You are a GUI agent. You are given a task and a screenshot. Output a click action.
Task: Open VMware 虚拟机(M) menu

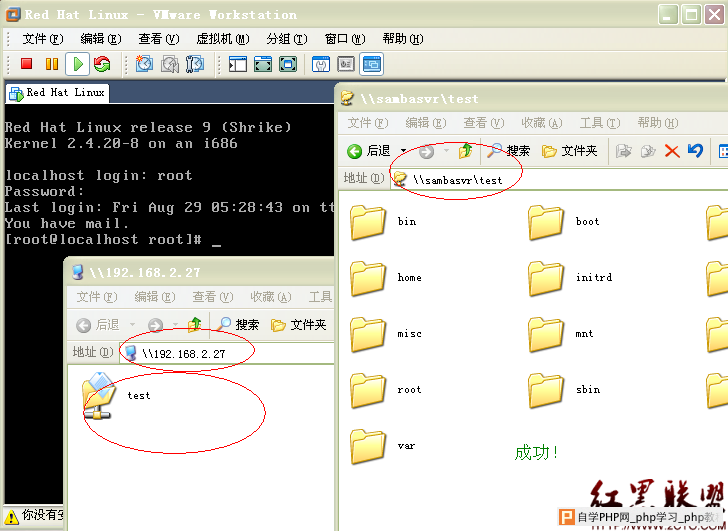[x=223, y=39]
